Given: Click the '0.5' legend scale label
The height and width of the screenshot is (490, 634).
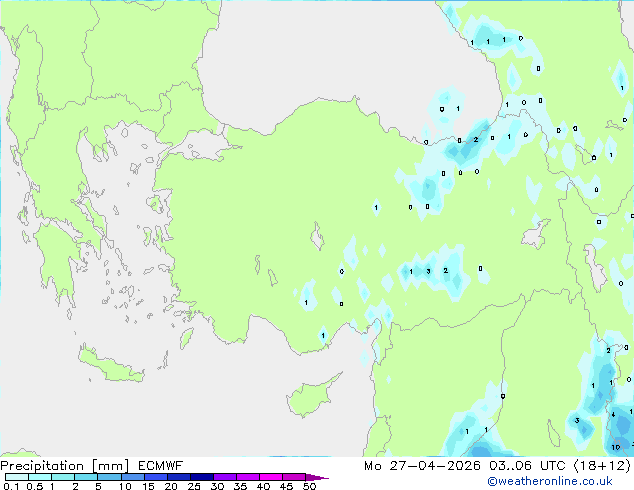Looking at the screenshot, I should pos(34,486).
